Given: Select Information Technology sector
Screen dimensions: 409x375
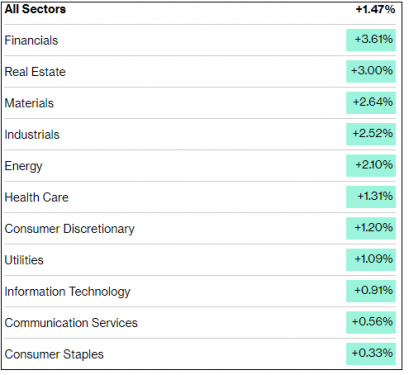Looking at the screenshot, I should click(x=67, y=291).
